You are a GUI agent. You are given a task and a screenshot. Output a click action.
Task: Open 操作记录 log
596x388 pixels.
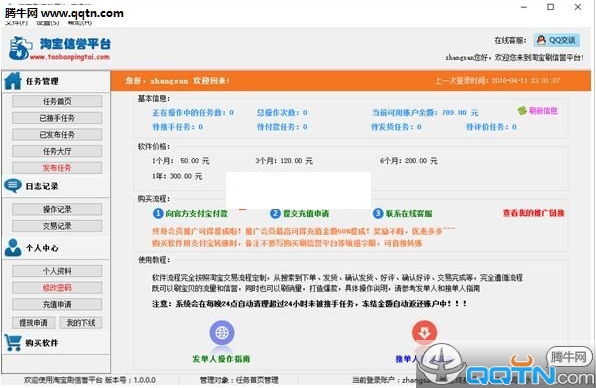click(57, 209)
